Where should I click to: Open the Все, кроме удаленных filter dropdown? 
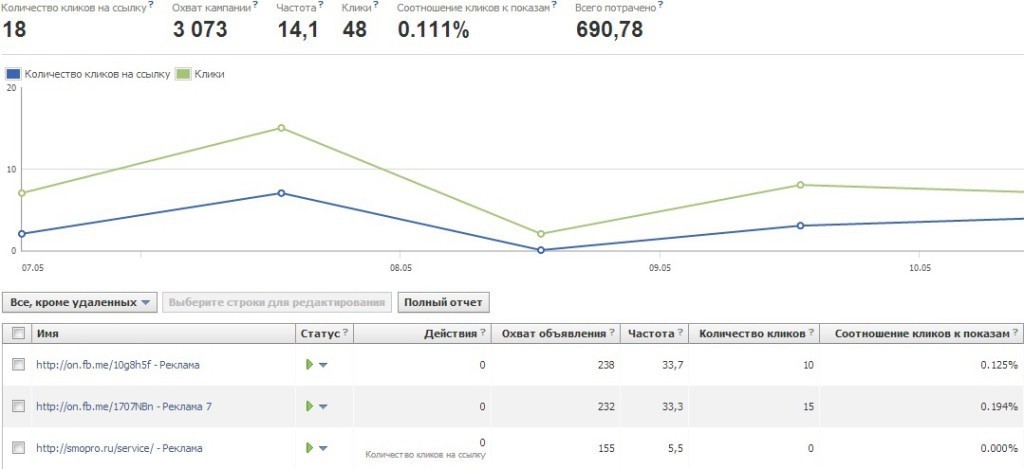tap(80, 302)
